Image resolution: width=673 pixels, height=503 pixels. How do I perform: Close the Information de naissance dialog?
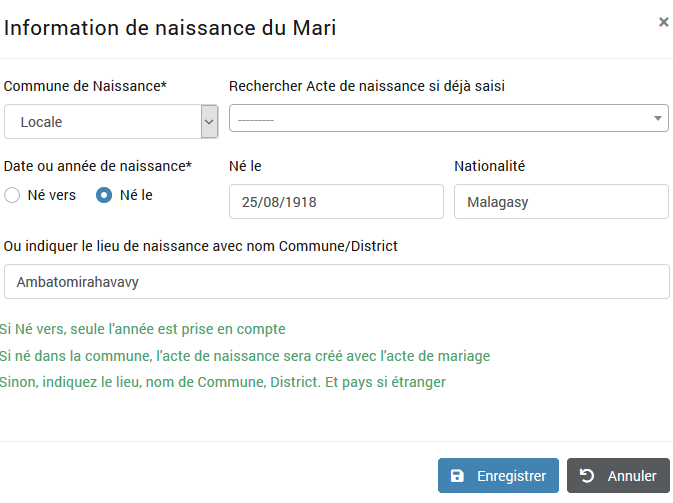(664, 22)
